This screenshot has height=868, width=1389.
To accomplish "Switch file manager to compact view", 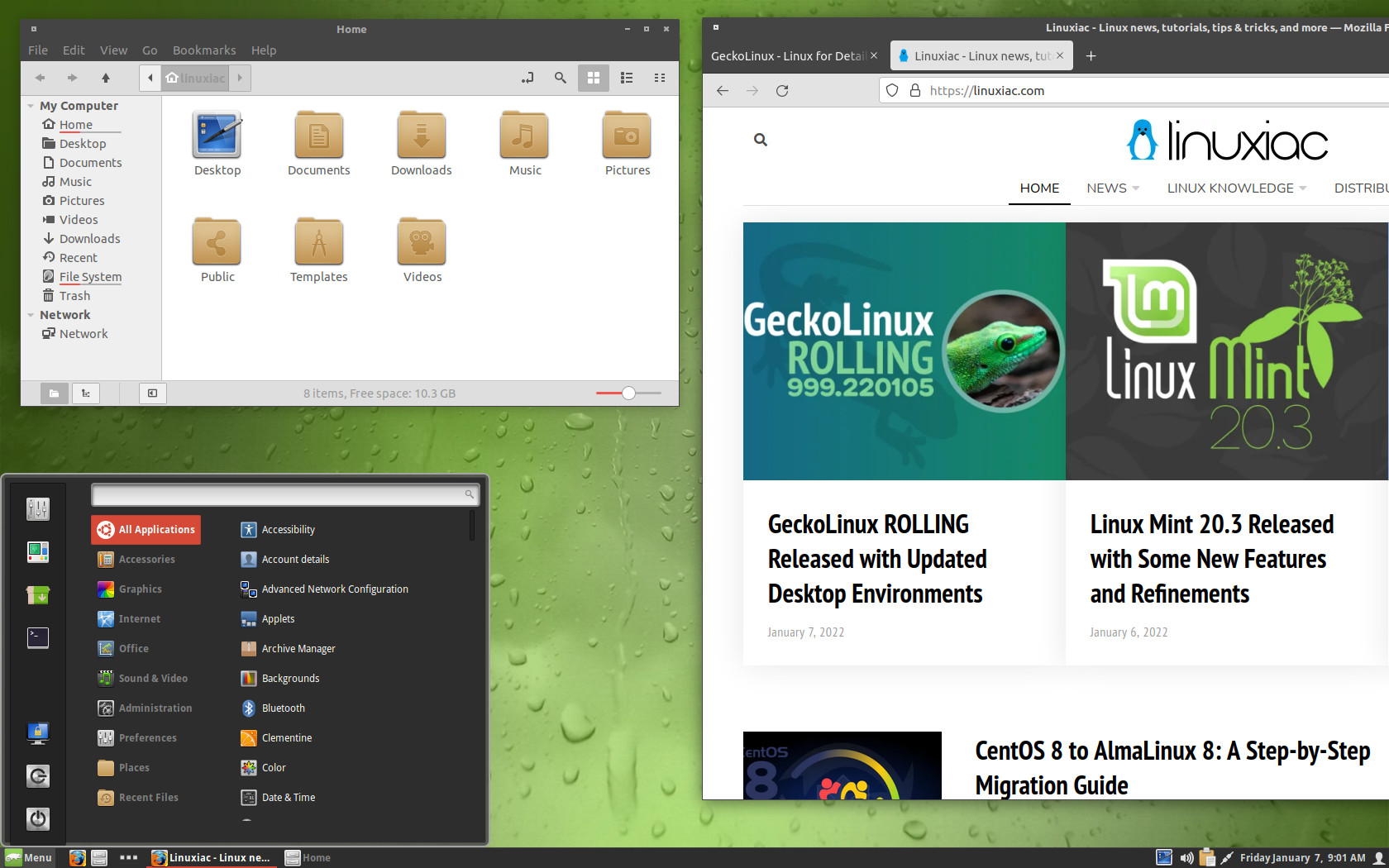I will click(660, 78).
